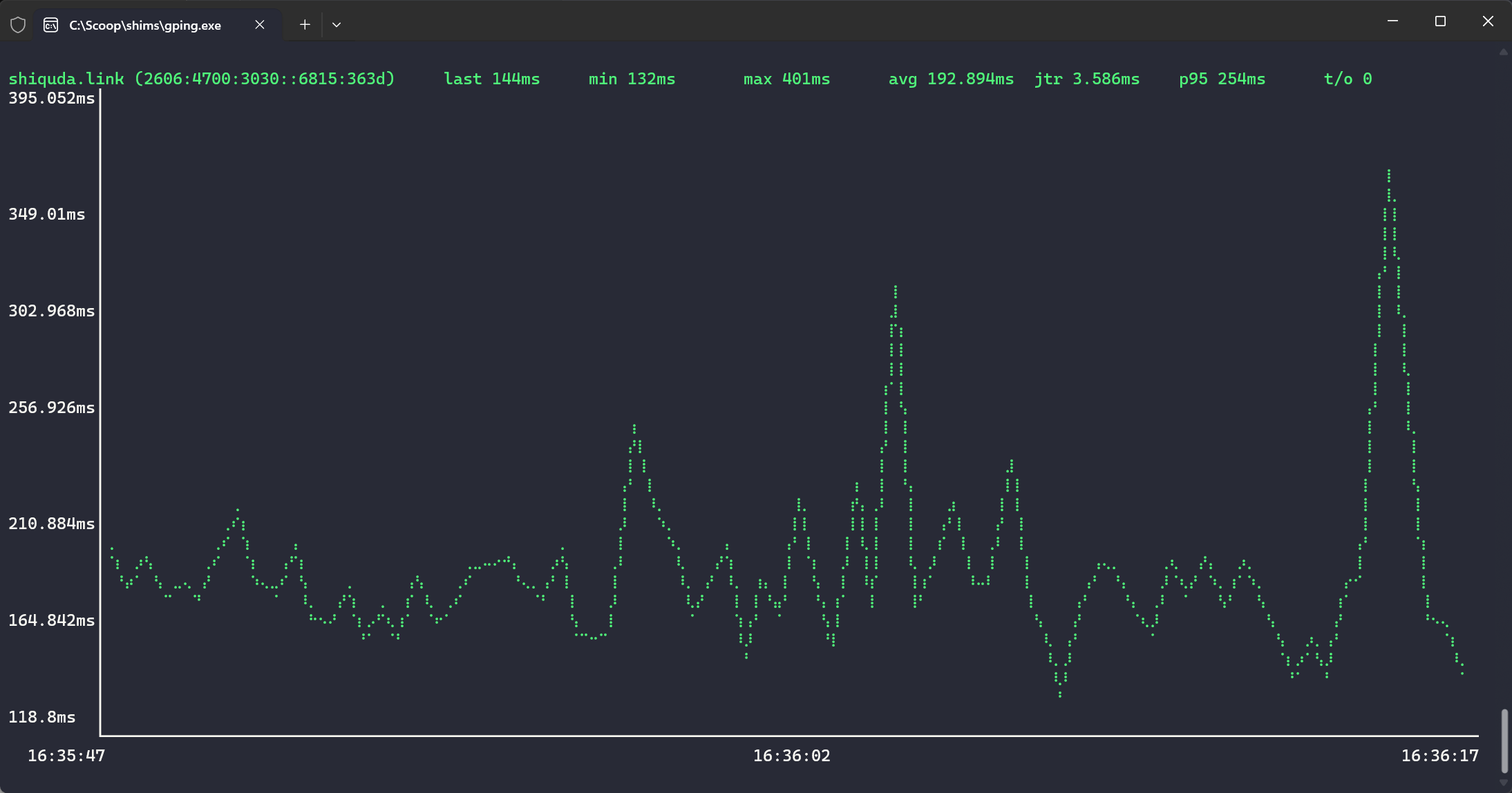Click the 16:36:02 time axis label
This screenshot has height=793, width=1512.
[x=791, y=756]
